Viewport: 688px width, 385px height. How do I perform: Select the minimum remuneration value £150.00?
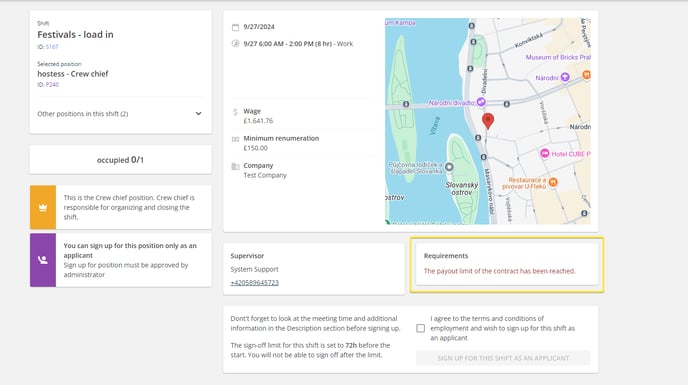pos(255,148)
